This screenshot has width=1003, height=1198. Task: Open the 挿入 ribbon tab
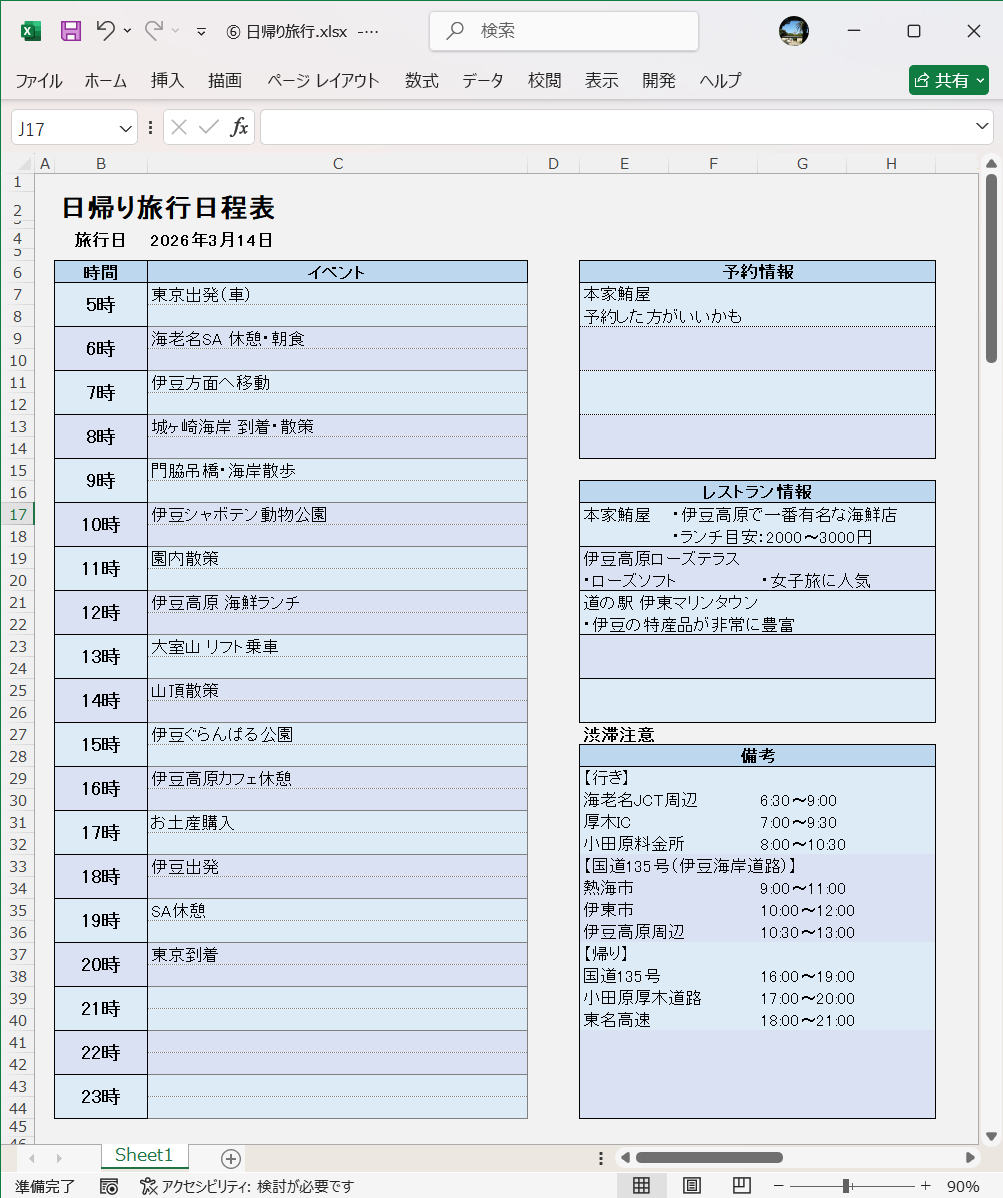(x=167, y=80)
